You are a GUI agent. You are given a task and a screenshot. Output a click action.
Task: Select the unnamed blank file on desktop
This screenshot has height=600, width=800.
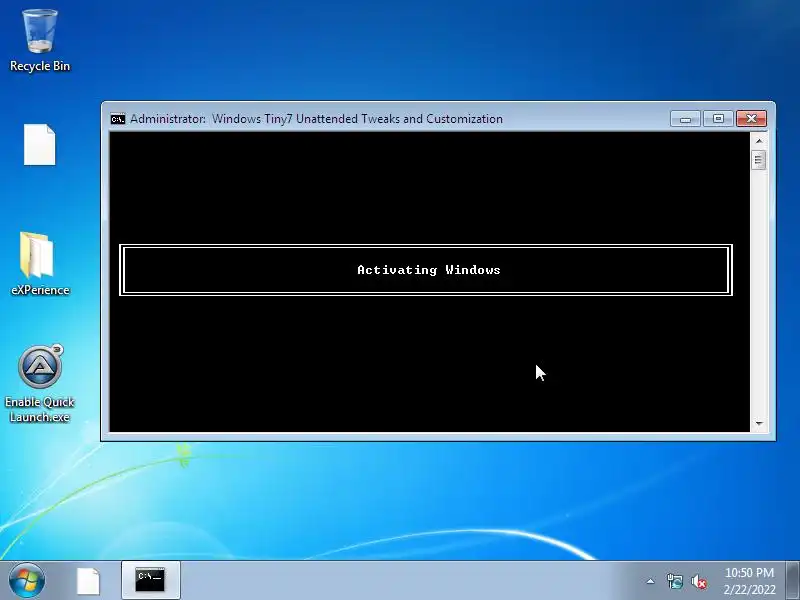point(39,144)
